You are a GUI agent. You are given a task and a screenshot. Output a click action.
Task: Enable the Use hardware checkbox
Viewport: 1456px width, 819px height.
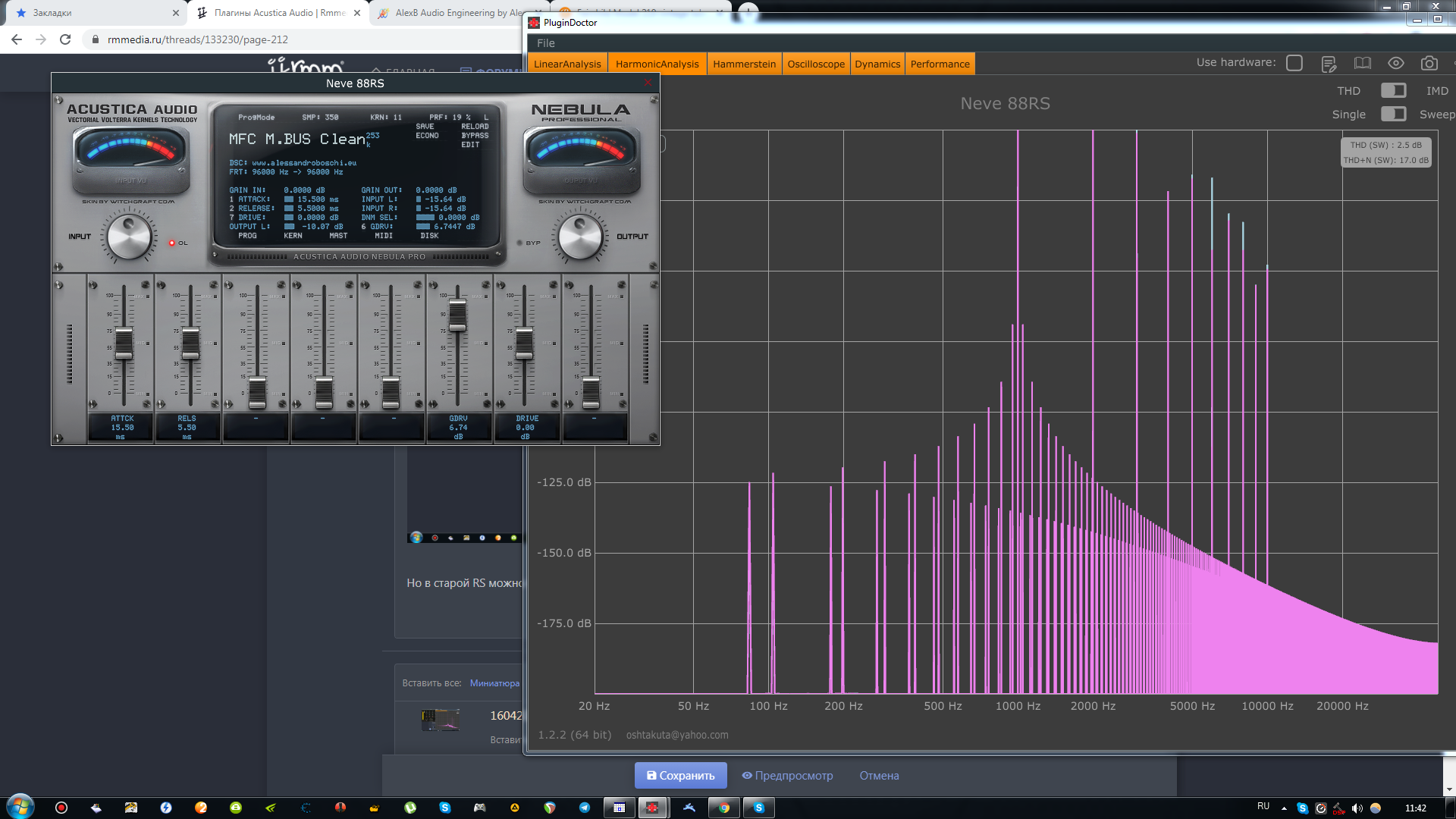tap(1294, 63)
